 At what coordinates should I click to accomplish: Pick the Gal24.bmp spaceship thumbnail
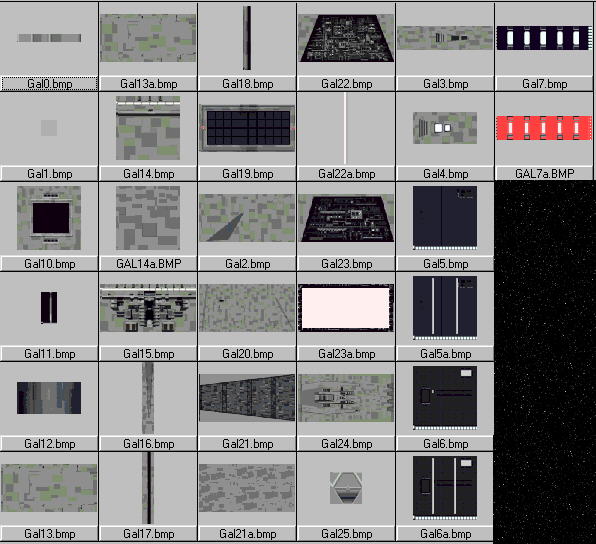346,398
